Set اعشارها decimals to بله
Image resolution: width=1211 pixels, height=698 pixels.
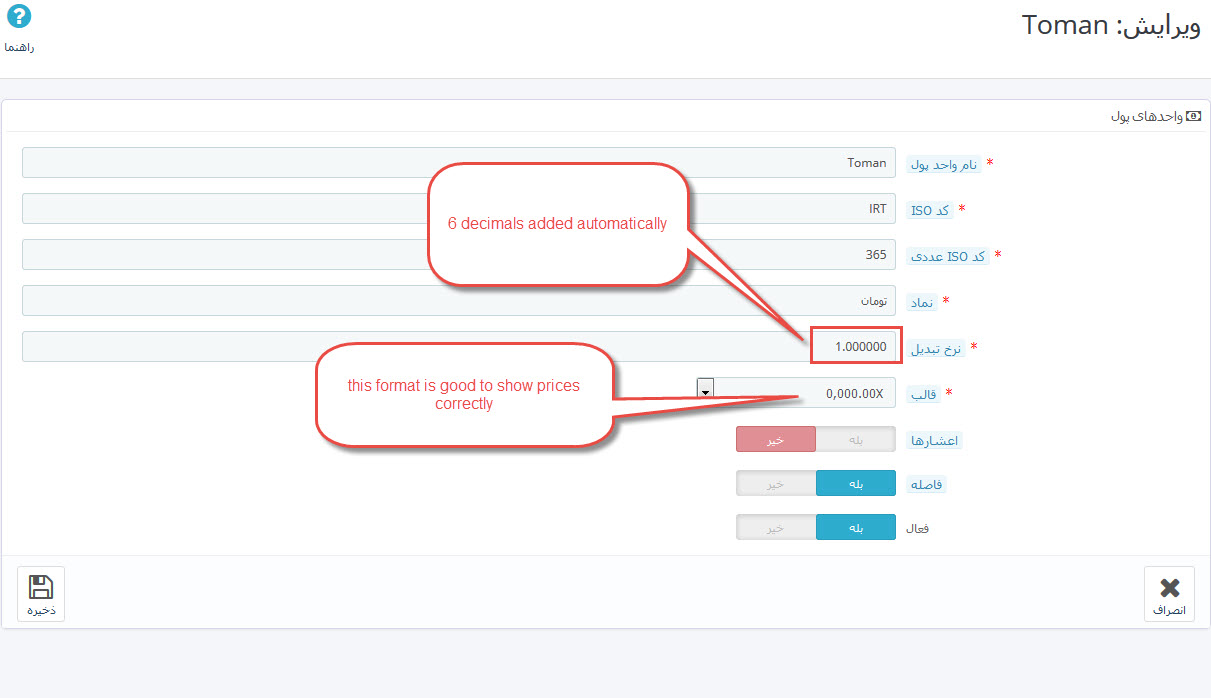[x=856, y=440]
